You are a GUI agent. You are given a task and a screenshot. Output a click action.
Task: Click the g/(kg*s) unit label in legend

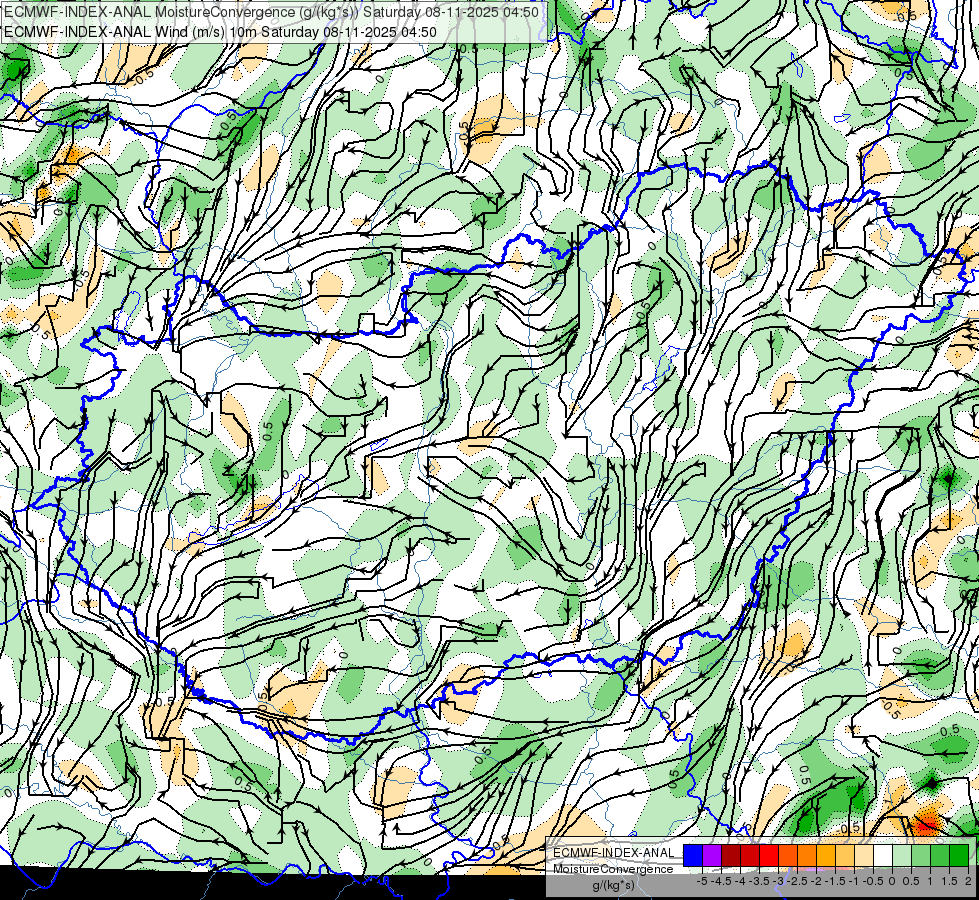pyautogui.click(x=613, y=886)
